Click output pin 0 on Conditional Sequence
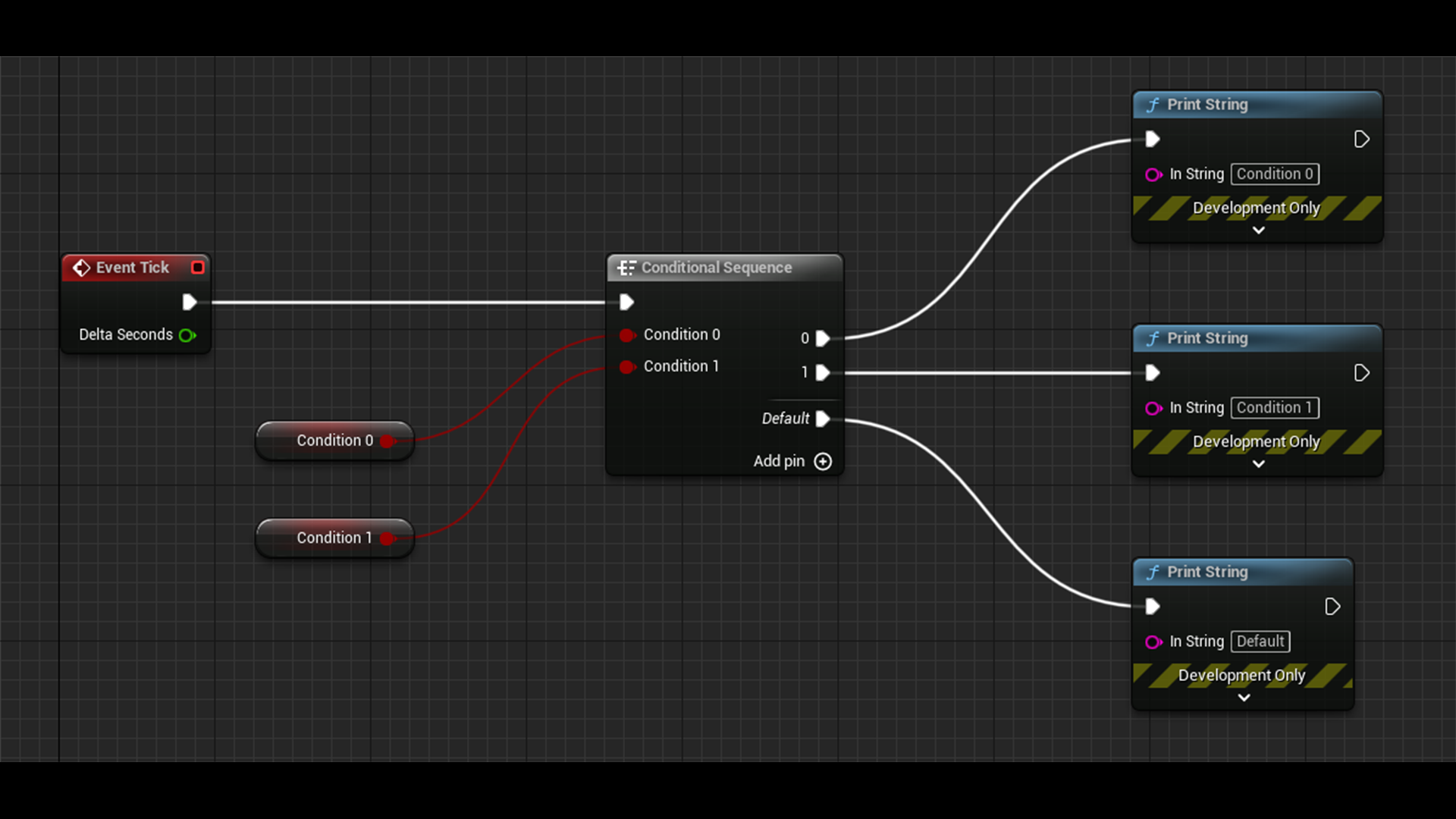 click(824, 338)
